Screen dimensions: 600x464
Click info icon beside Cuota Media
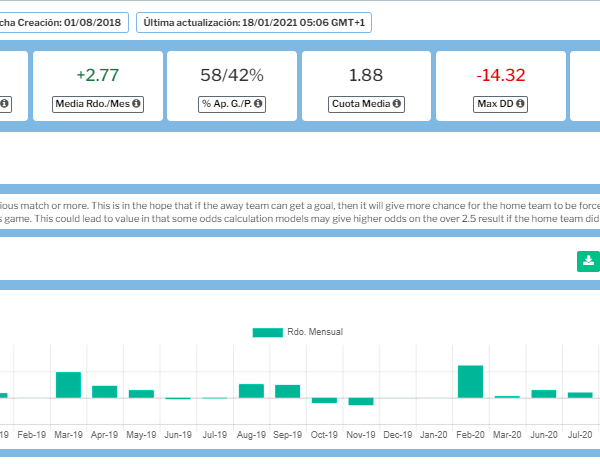tap(397, 104)
